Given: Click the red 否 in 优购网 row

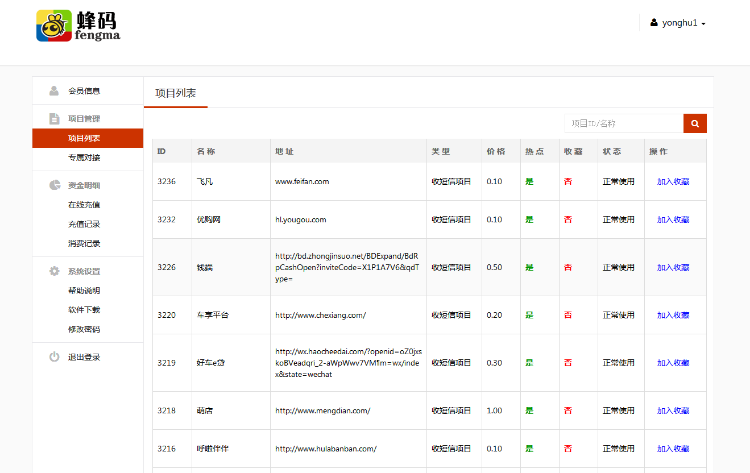Looking at the screenshot, I should pos(568,220).
